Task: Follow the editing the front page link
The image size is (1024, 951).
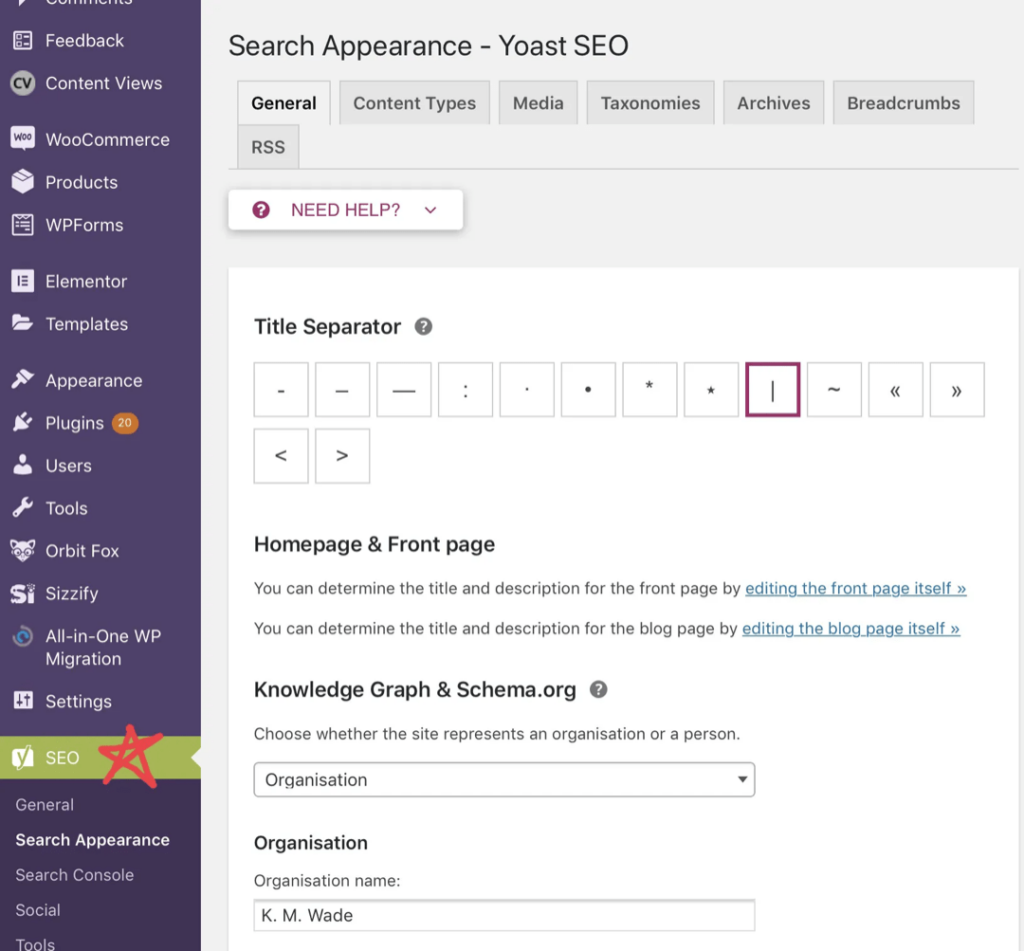Action: tap(855, 588)
